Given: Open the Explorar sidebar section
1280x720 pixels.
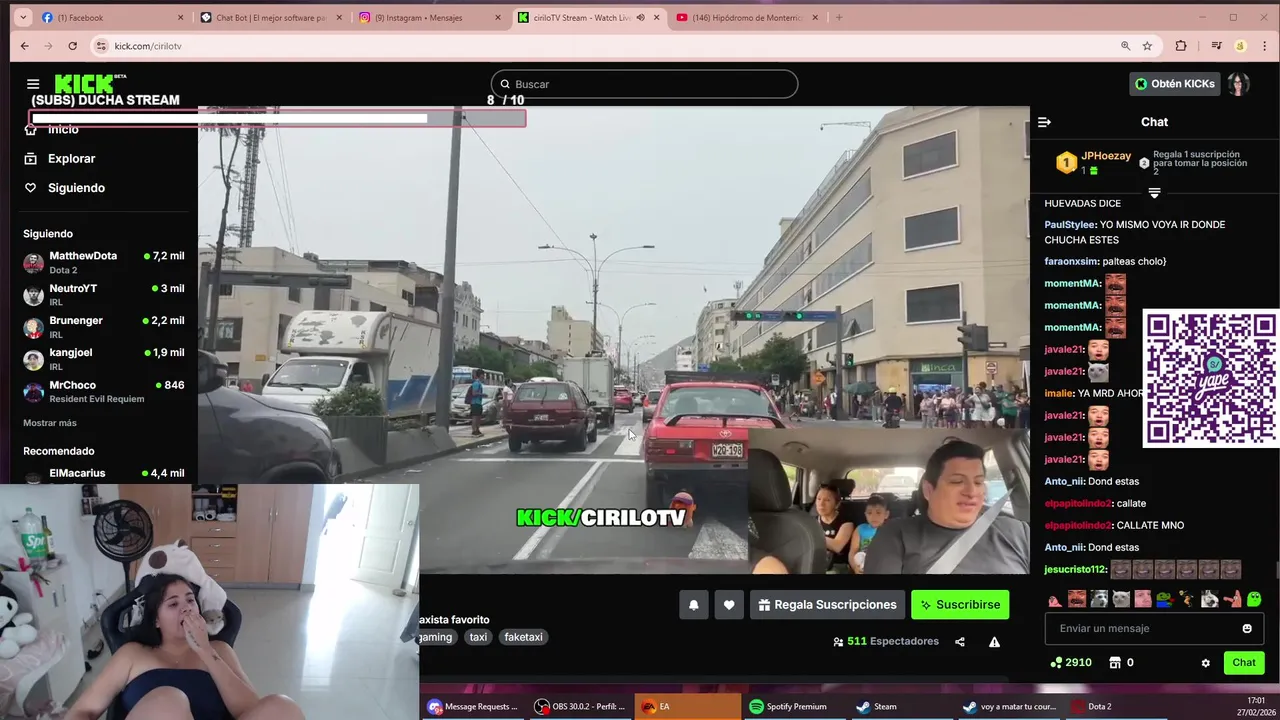Looking at the screenshot, I should [x=60, y=158].
